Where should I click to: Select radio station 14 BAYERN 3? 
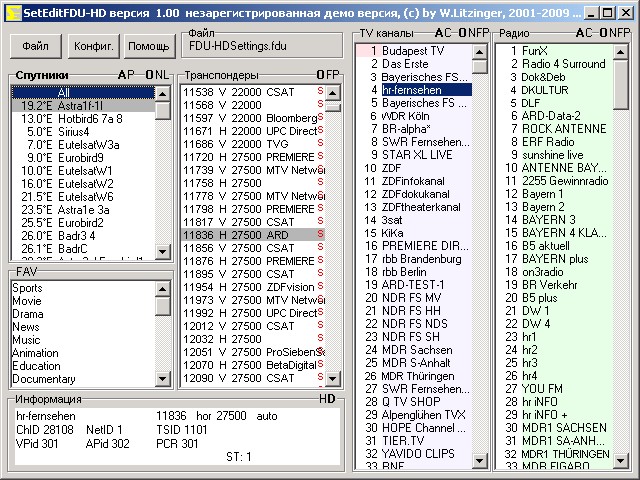[x=555, y=220]
